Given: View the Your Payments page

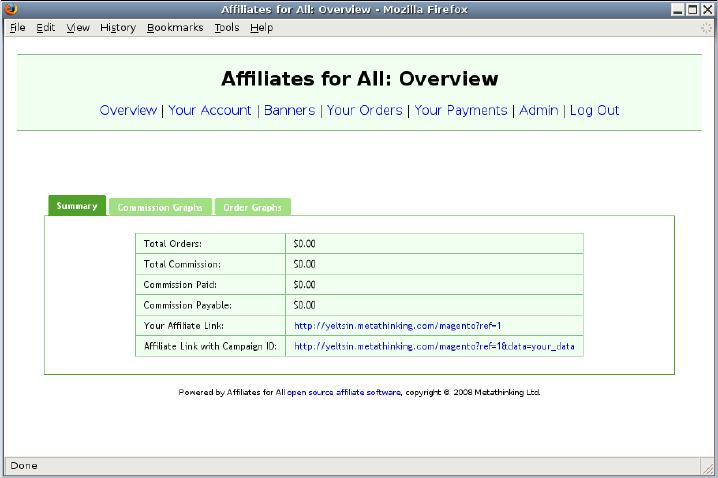Looking at the screenshot, I should click(x=461, y=110).
